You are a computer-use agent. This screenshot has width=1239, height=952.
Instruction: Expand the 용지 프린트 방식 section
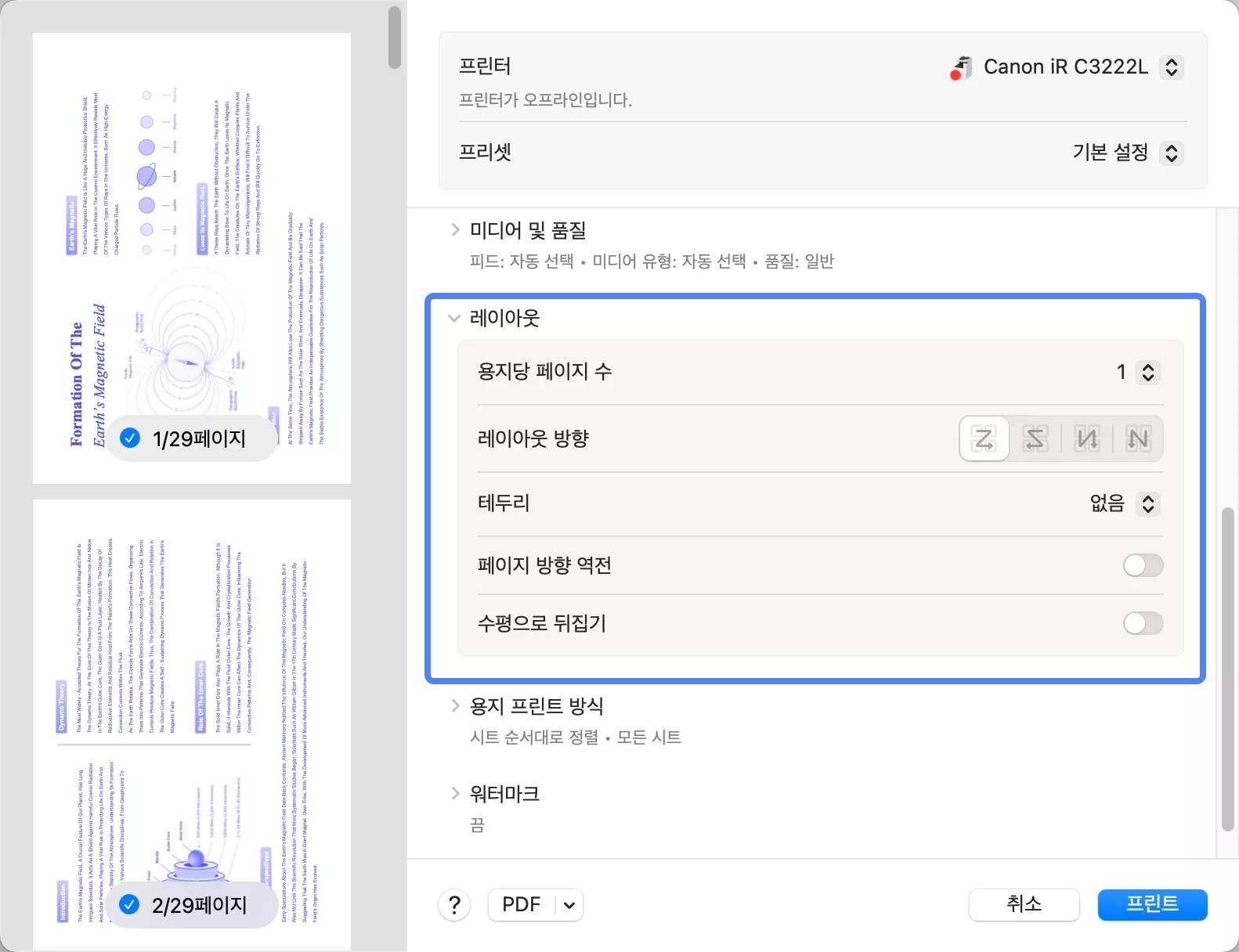point(455,705)
